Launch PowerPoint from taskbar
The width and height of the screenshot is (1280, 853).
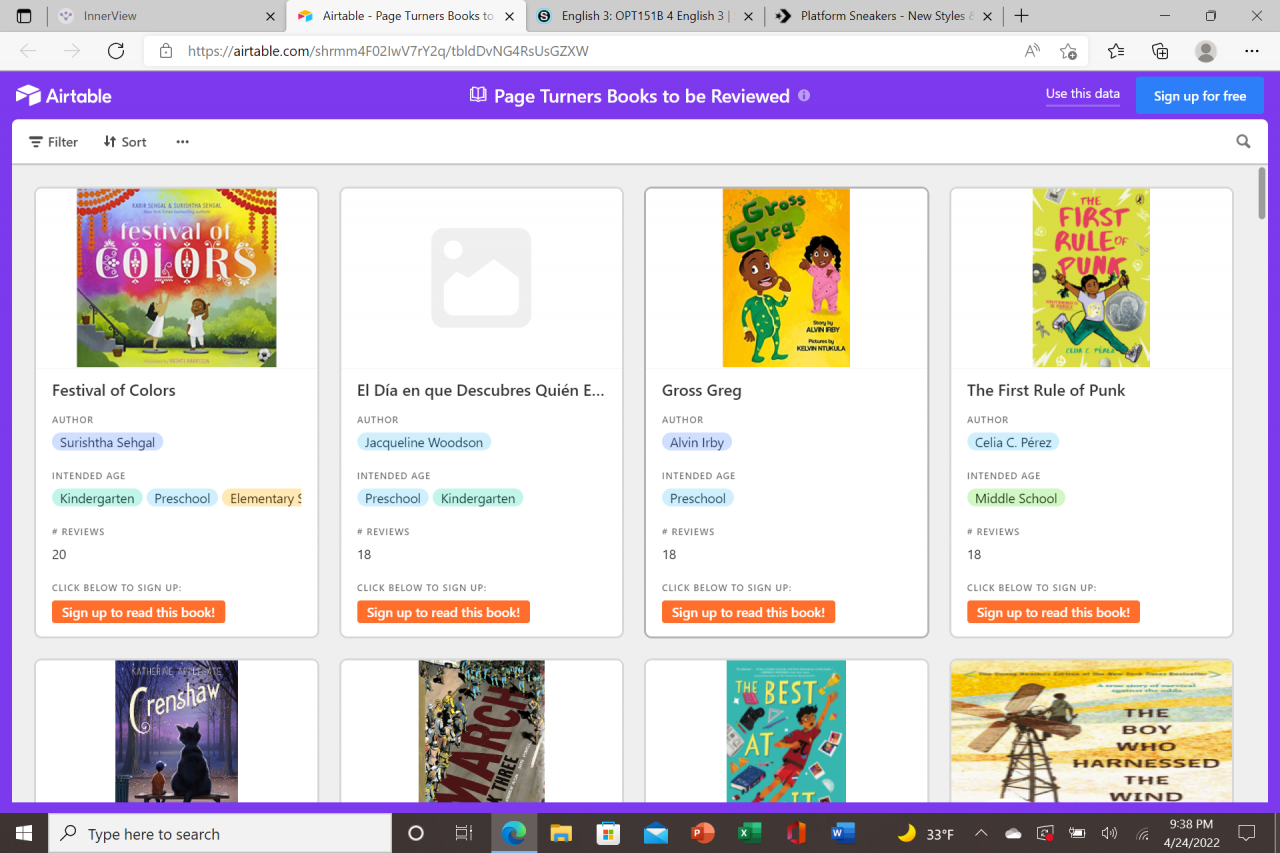[x=702, y=833]
